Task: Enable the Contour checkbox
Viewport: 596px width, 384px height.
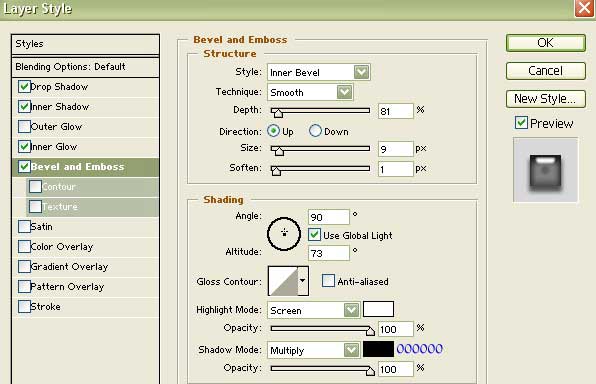Action: coord(35,187)
